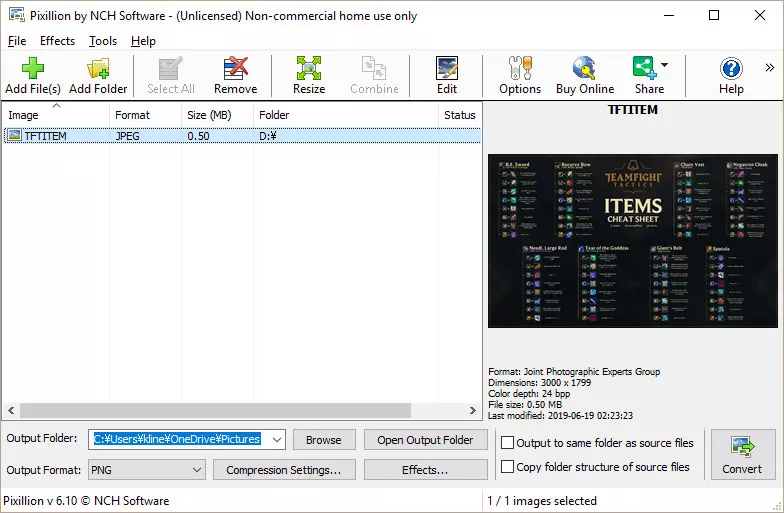The image size is (784, 513).
Task: Click the D:¥ folder cell
Action: pos(268,136)
